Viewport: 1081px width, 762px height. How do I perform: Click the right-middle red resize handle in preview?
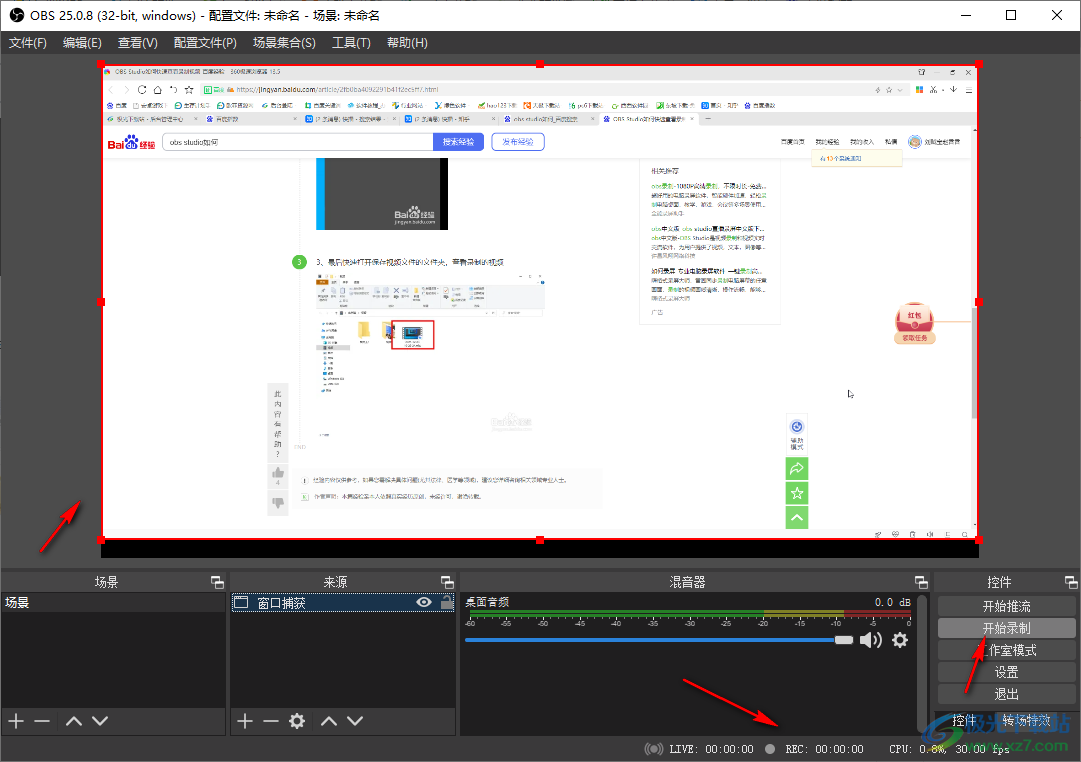point(978,302)
